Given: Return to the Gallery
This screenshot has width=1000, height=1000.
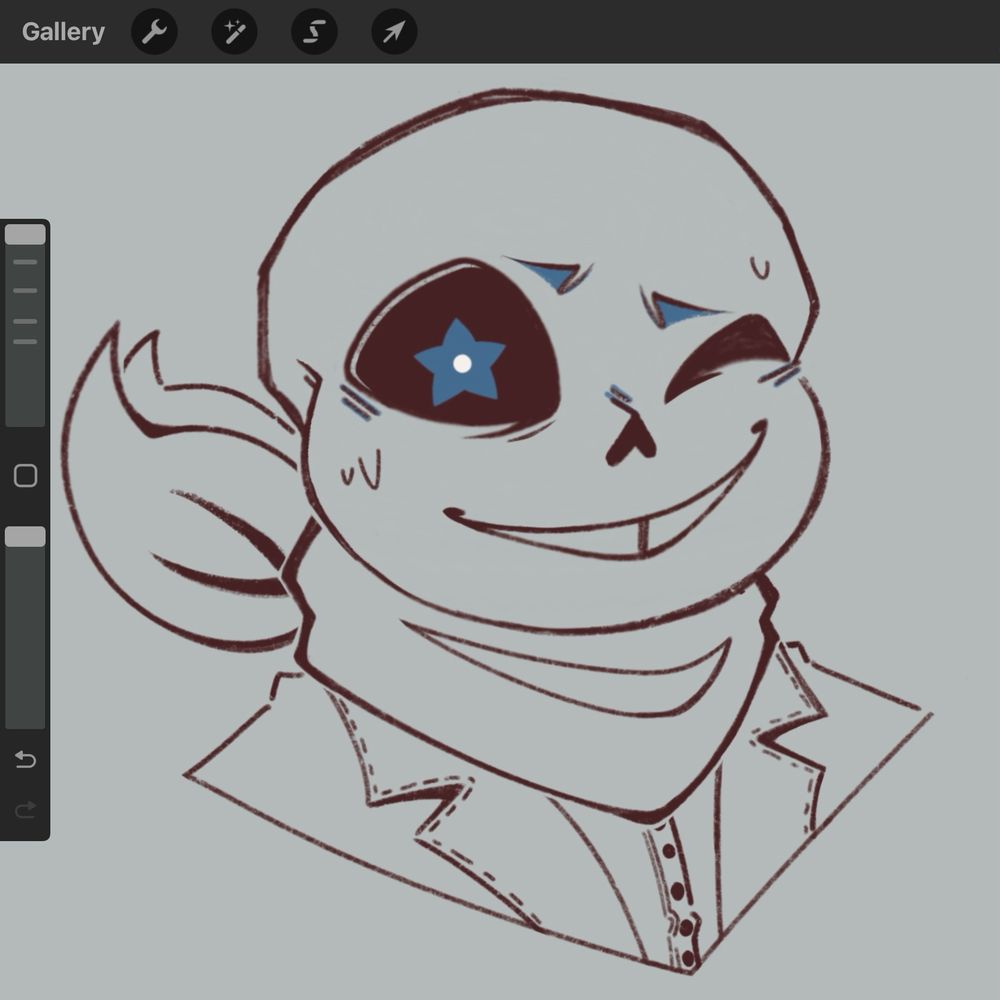Looking at the screenshot, I should (63, 31).
